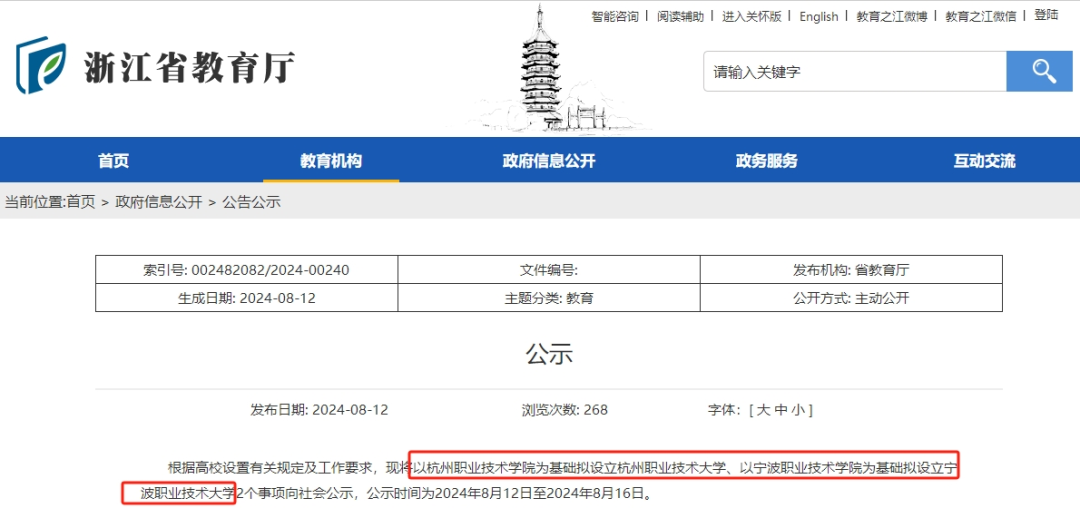Open 教育之江微信 link
Viewport: 1080px width, 508px height.
point(981,17)
